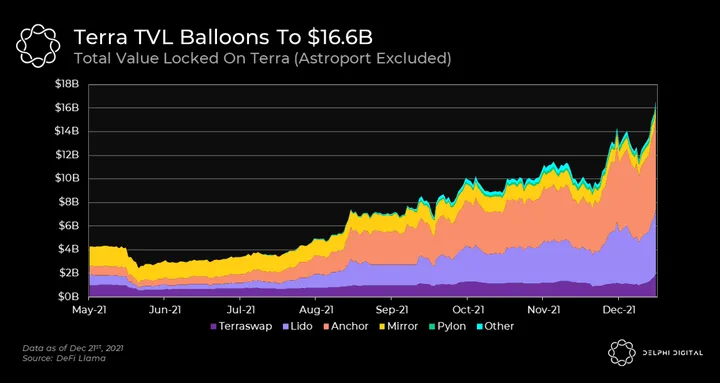This screenshot has width=720, height=383.
Task: Click the Anchor legend label
Action: click(x=350, y=327)
